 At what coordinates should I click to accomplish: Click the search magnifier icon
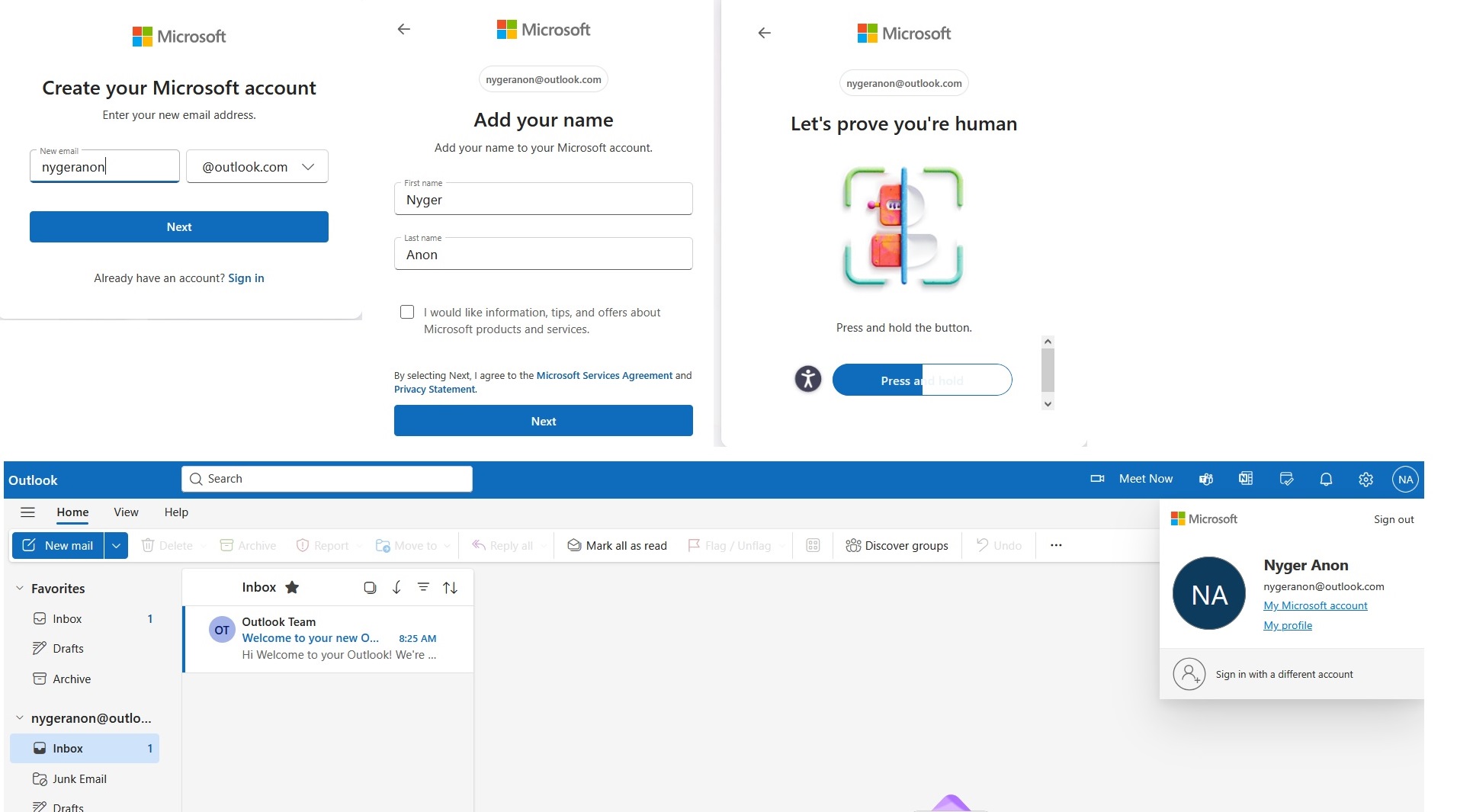click(196, 479)
